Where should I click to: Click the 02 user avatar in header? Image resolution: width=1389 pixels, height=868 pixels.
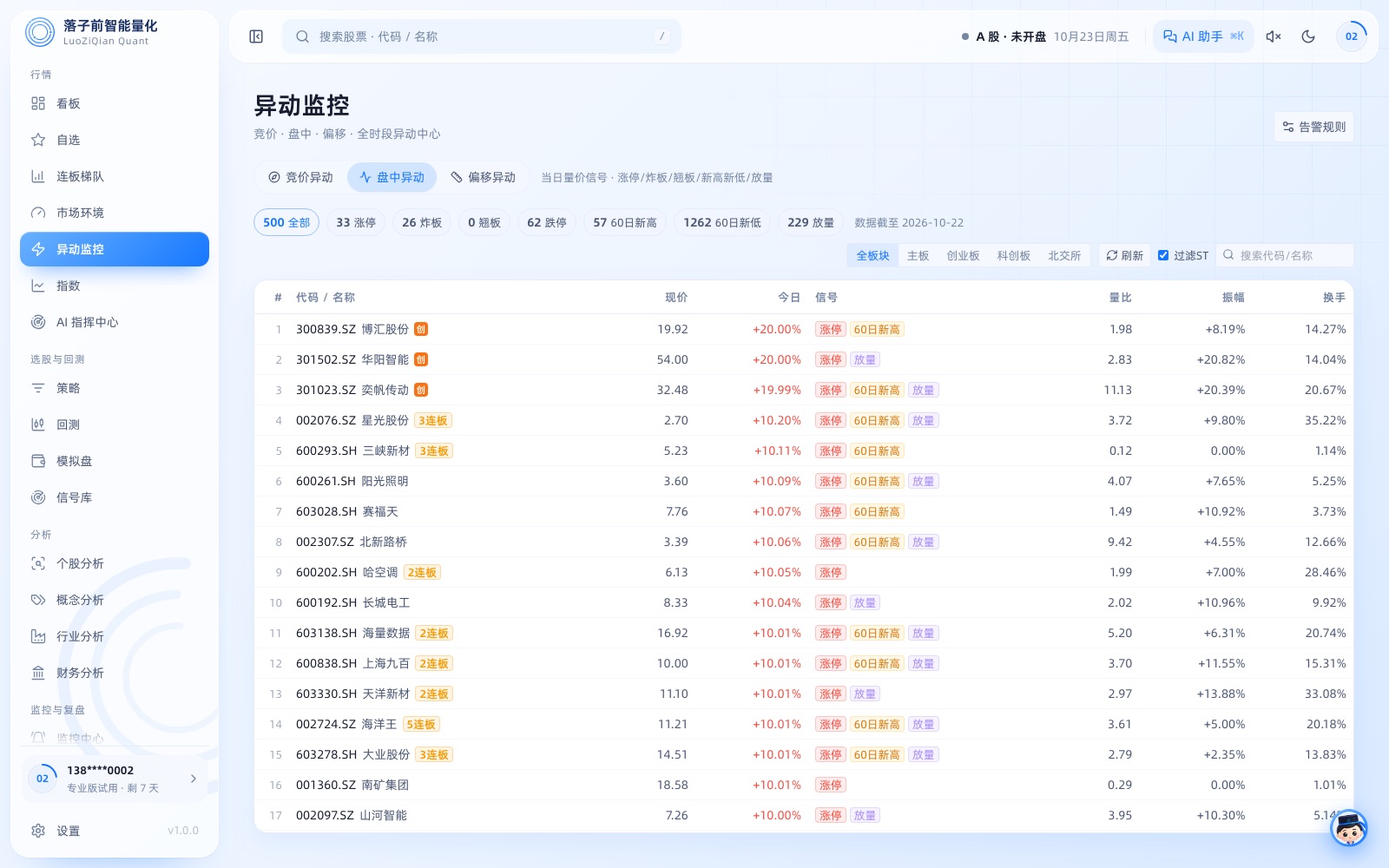pos(1351,36)
